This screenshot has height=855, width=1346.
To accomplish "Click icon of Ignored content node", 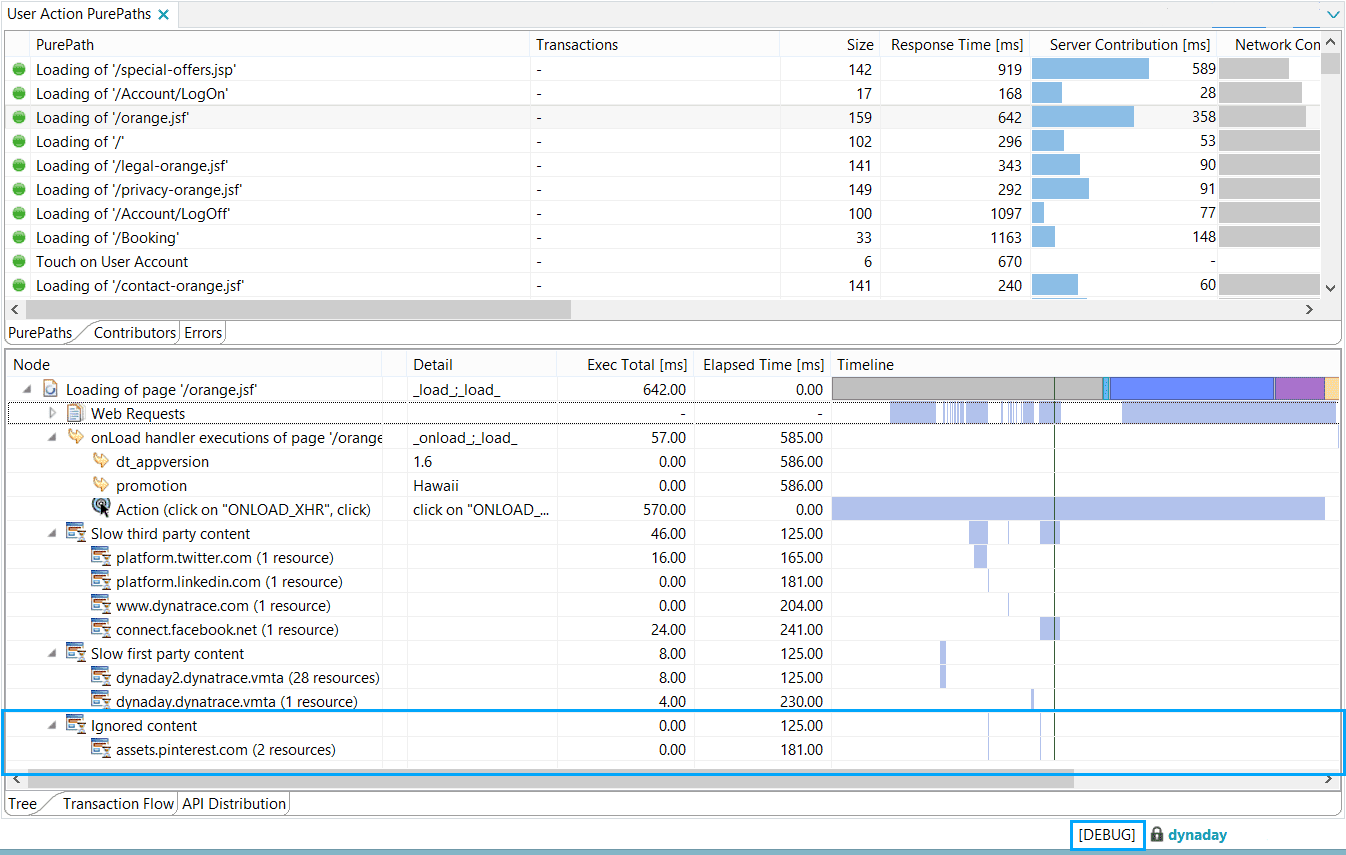I will point(75,725).
